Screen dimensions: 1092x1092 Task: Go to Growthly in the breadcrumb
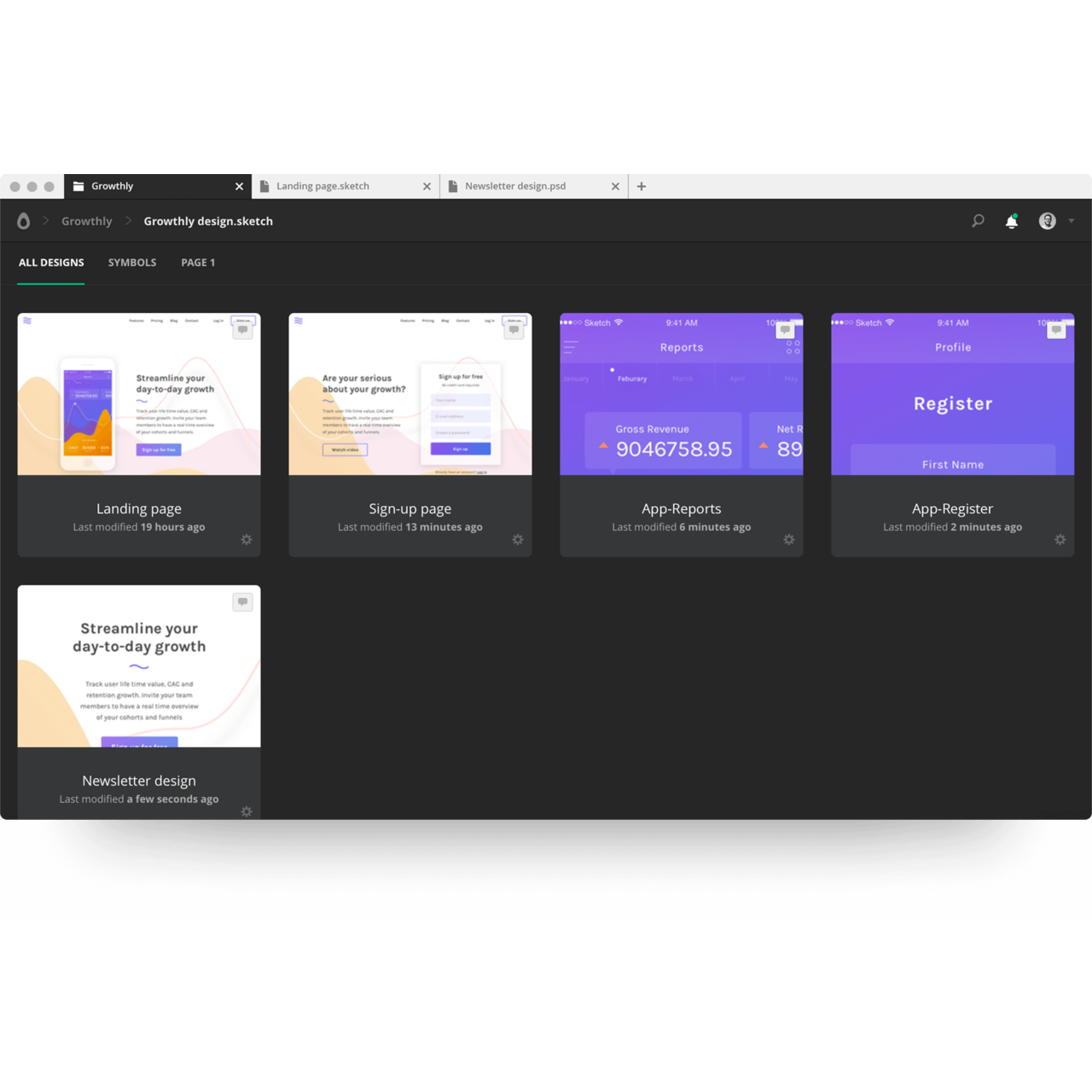click(86, 221)
